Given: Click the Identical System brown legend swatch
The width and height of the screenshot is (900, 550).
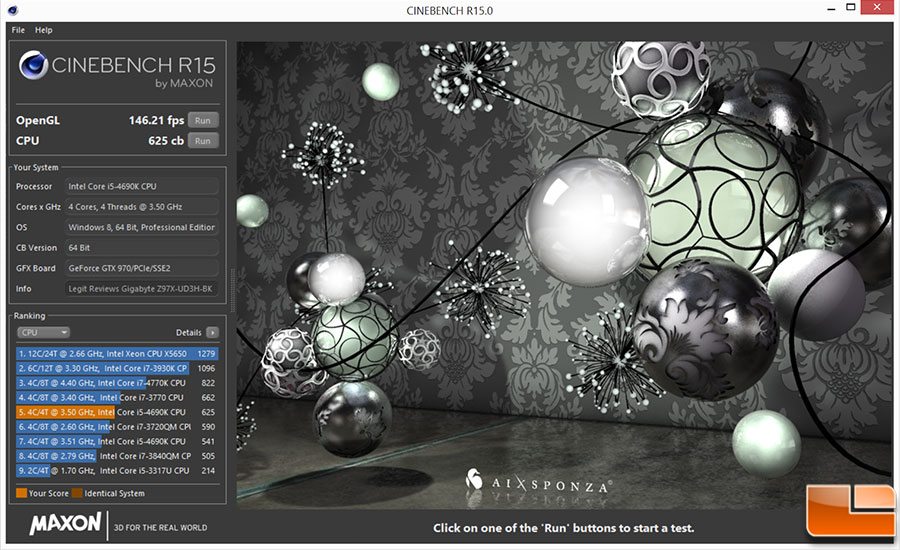Looking at the screenshot, I should click(77, 493).
